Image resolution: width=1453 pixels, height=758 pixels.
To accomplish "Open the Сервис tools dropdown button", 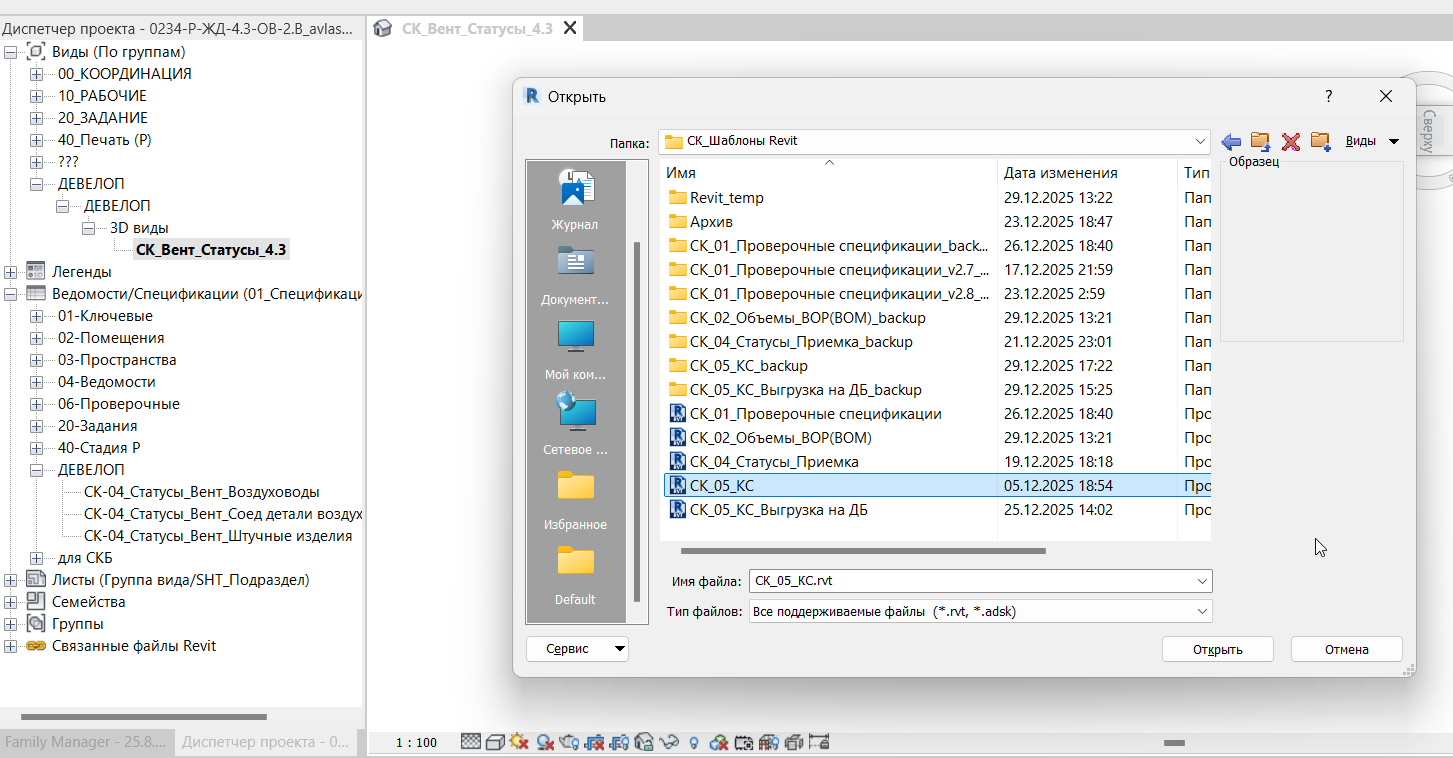I will 577,649.
